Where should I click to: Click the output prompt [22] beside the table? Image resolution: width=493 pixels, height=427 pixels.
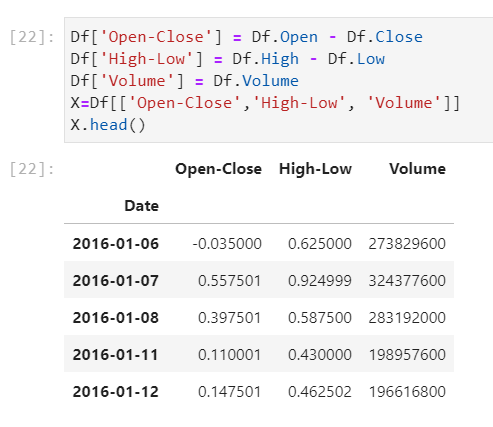[32, 169]
